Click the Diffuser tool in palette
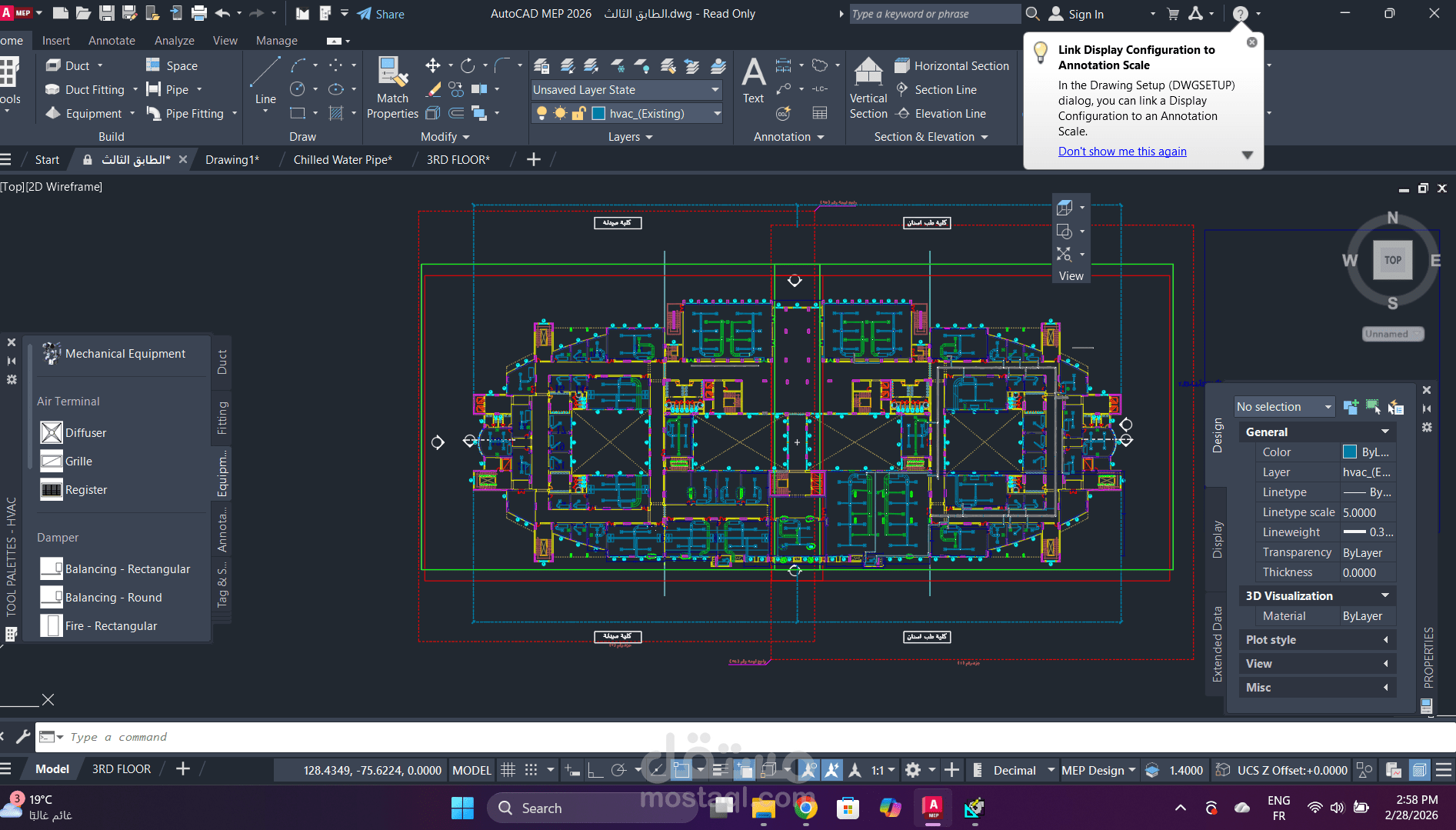The image size is (1456, 830). 74,432
